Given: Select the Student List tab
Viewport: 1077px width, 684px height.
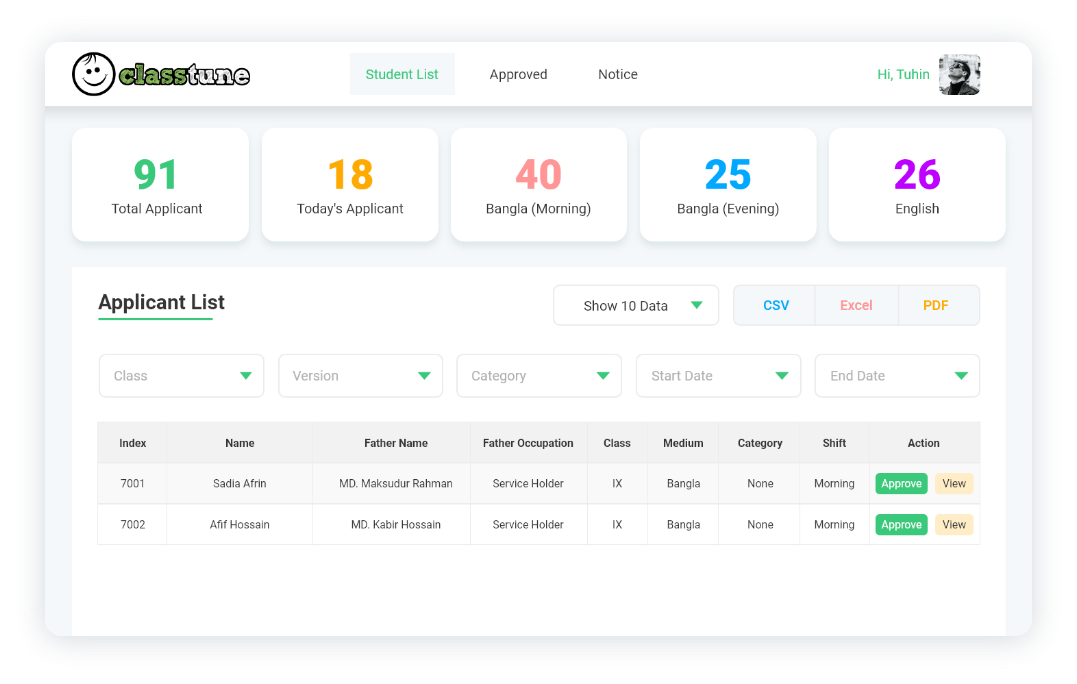Looking at the screenshot, I should tap(402, 74).
